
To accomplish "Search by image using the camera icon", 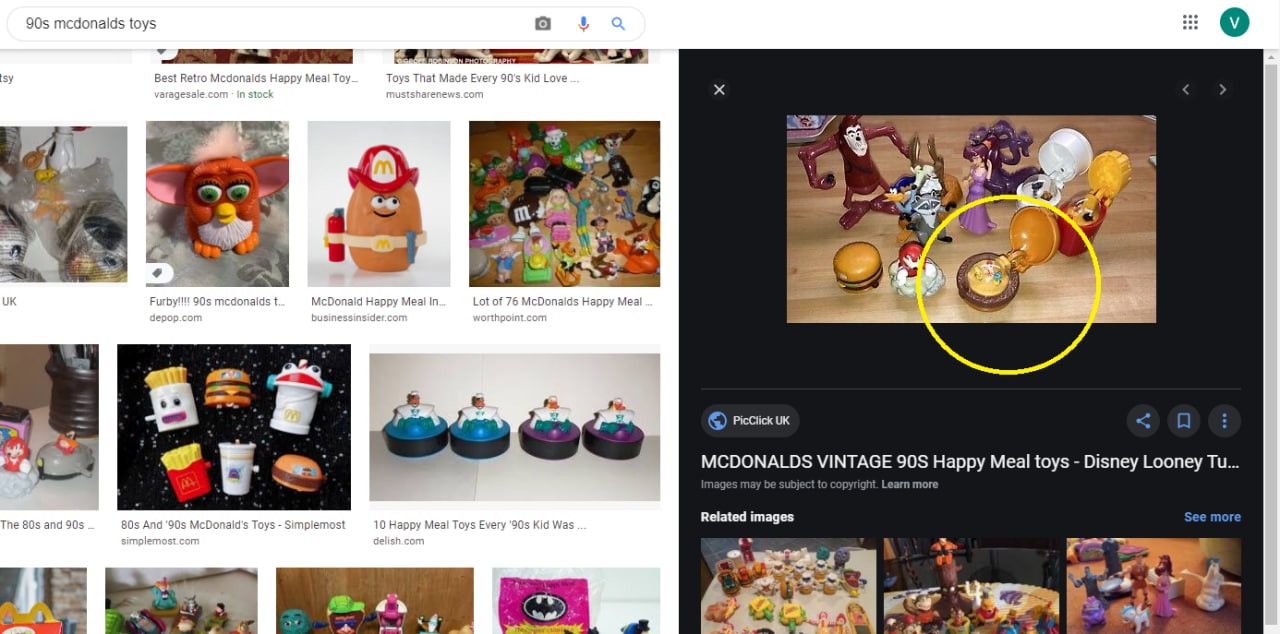I will click(543, 23).
